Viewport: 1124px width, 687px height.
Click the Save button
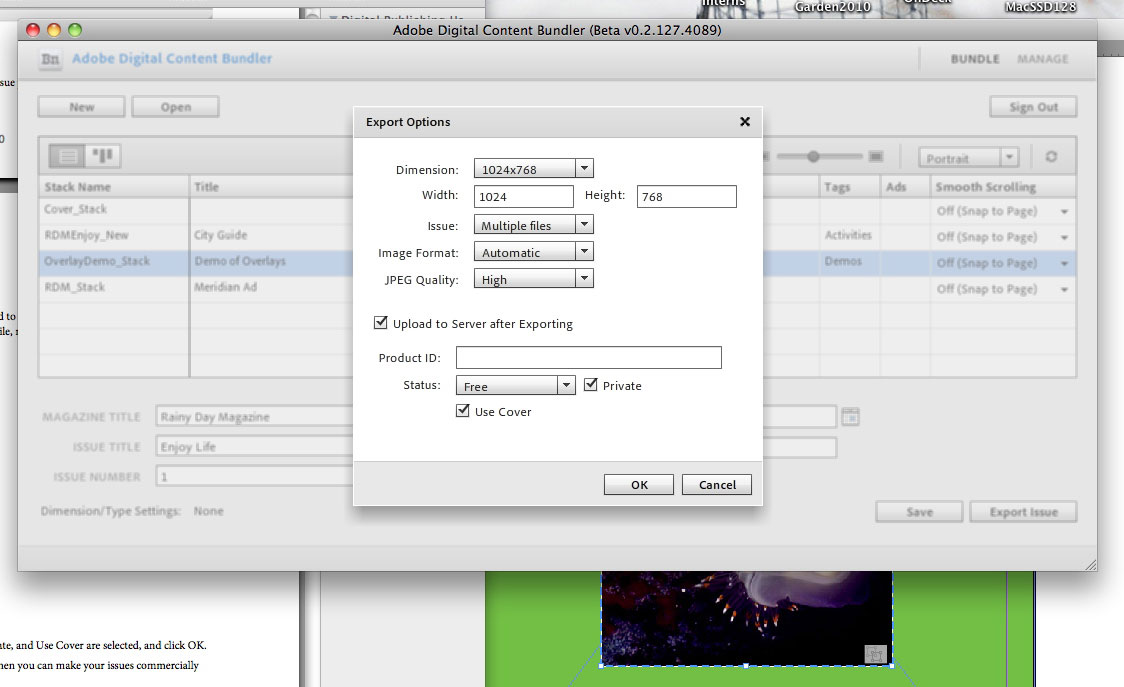click(x=919, y=512)
